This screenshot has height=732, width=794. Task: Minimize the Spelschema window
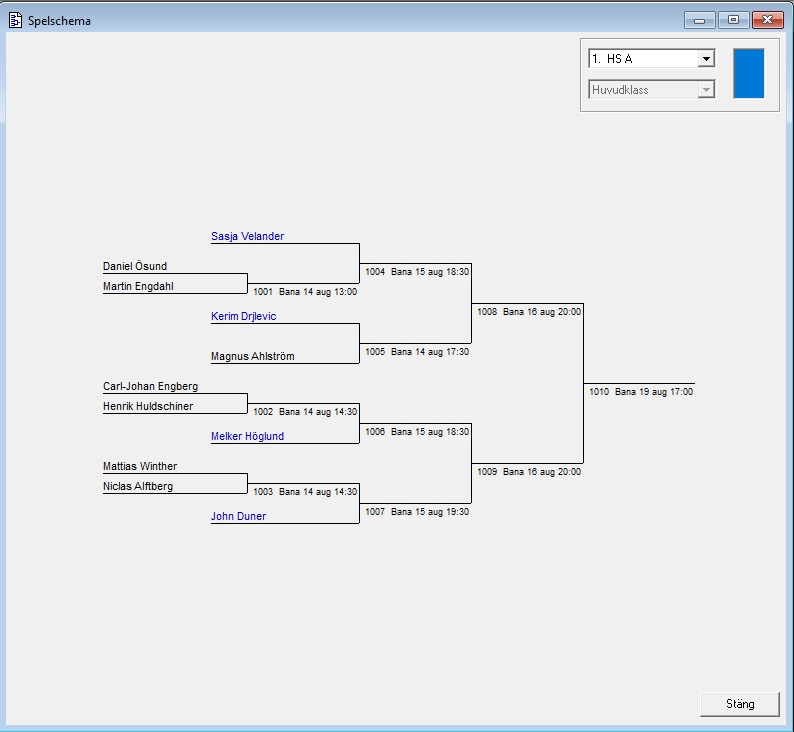click(x=699, y=20)
